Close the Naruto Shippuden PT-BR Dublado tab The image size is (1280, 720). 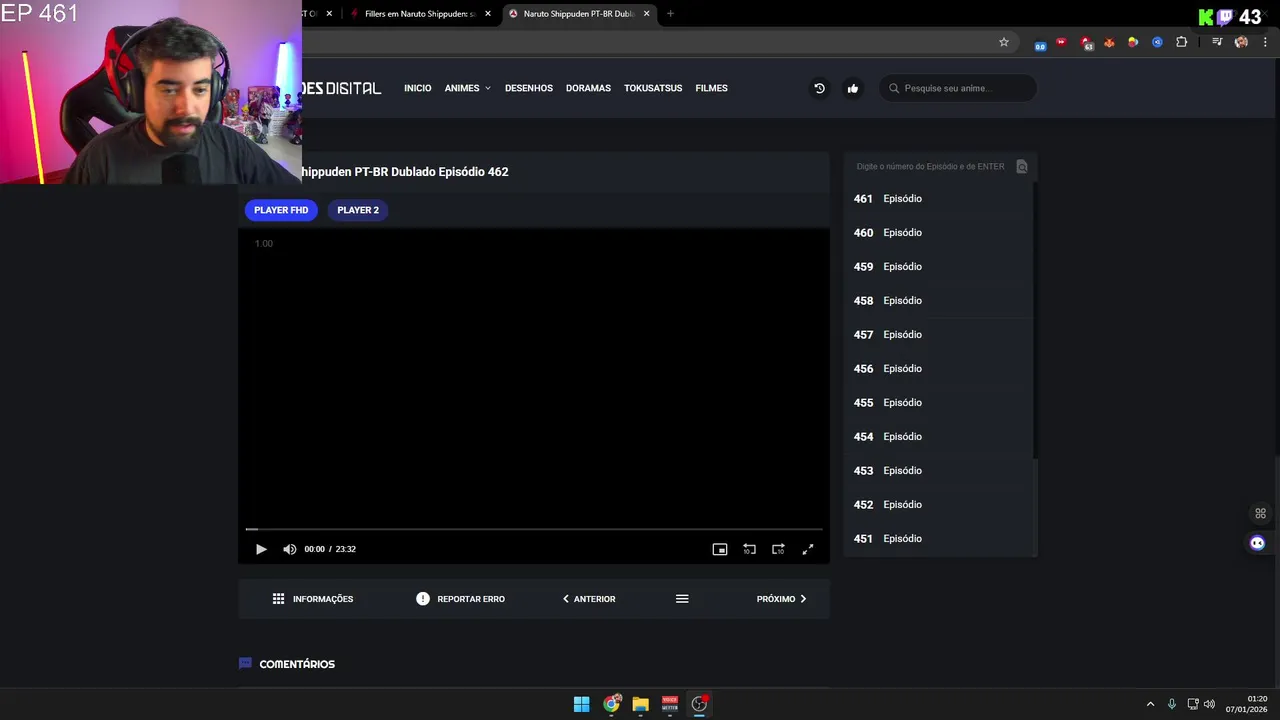[x=647, y=14]
